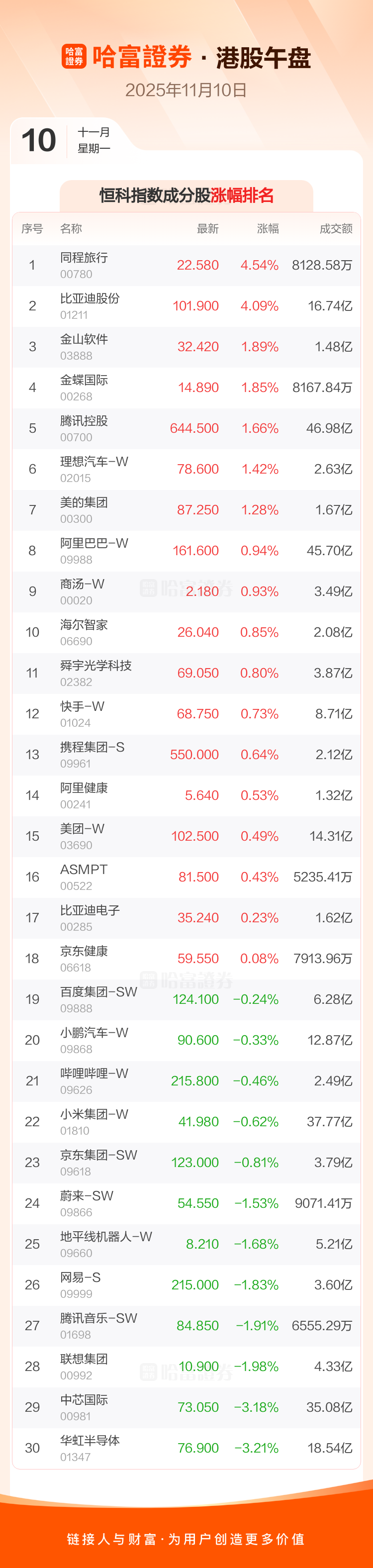Select the 阿里巴巴-W stock entry

pyautogui.click(x=93, y=544)
